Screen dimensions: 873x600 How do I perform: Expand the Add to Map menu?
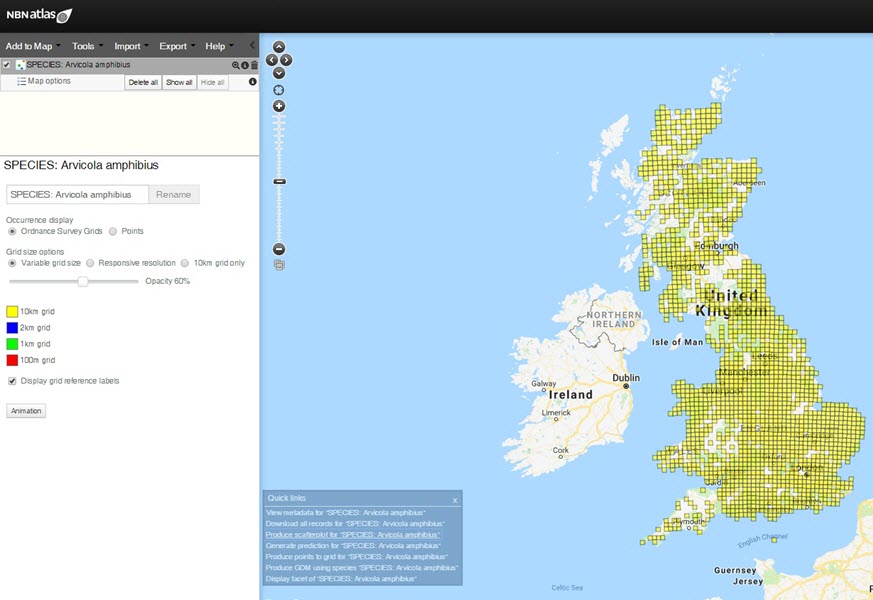[x=30, y=45]
